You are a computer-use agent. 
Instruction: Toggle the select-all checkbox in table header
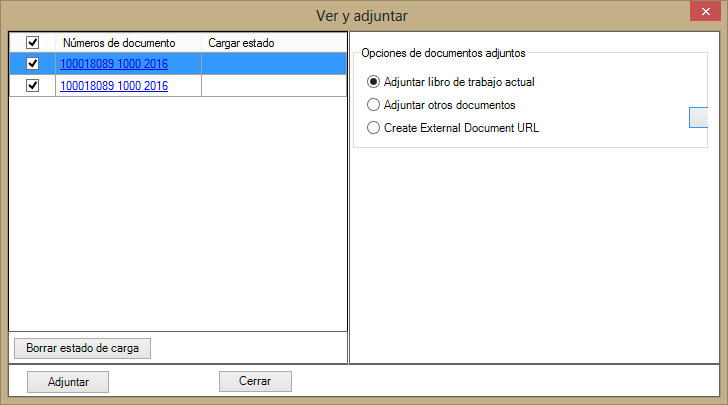[x=32, y=42]
